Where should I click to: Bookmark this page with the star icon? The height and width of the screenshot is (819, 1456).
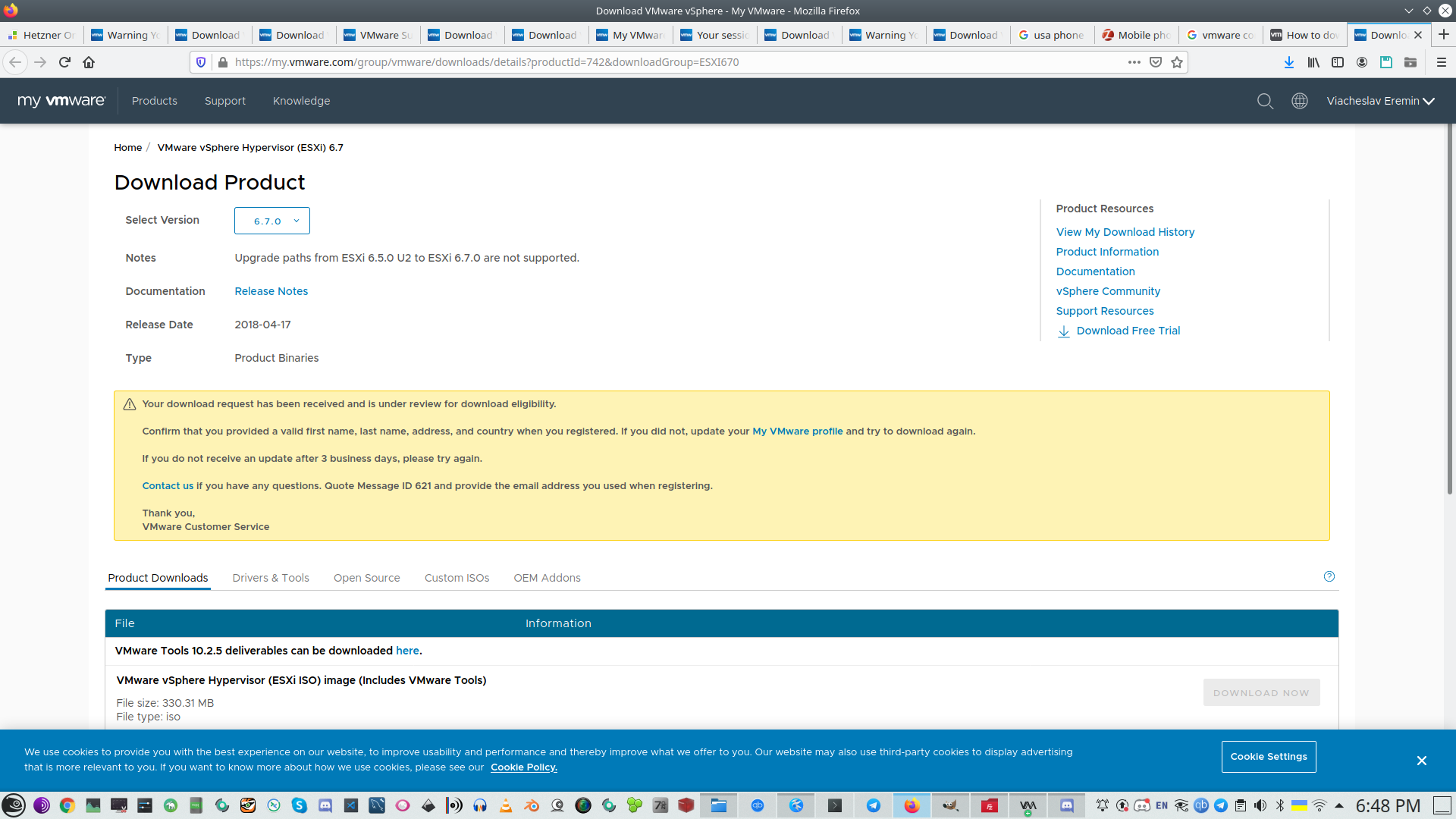click(x=1177, y=62)
